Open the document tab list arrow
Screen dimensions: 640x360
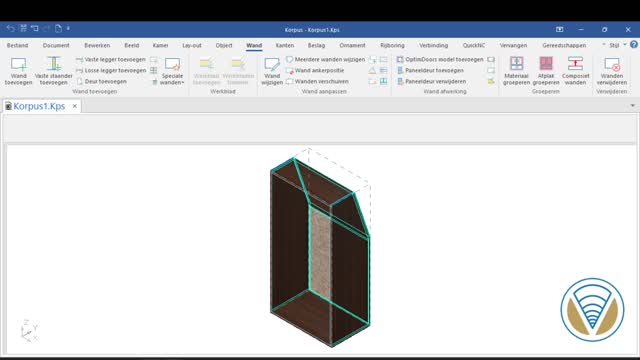[x=633, y=106]
